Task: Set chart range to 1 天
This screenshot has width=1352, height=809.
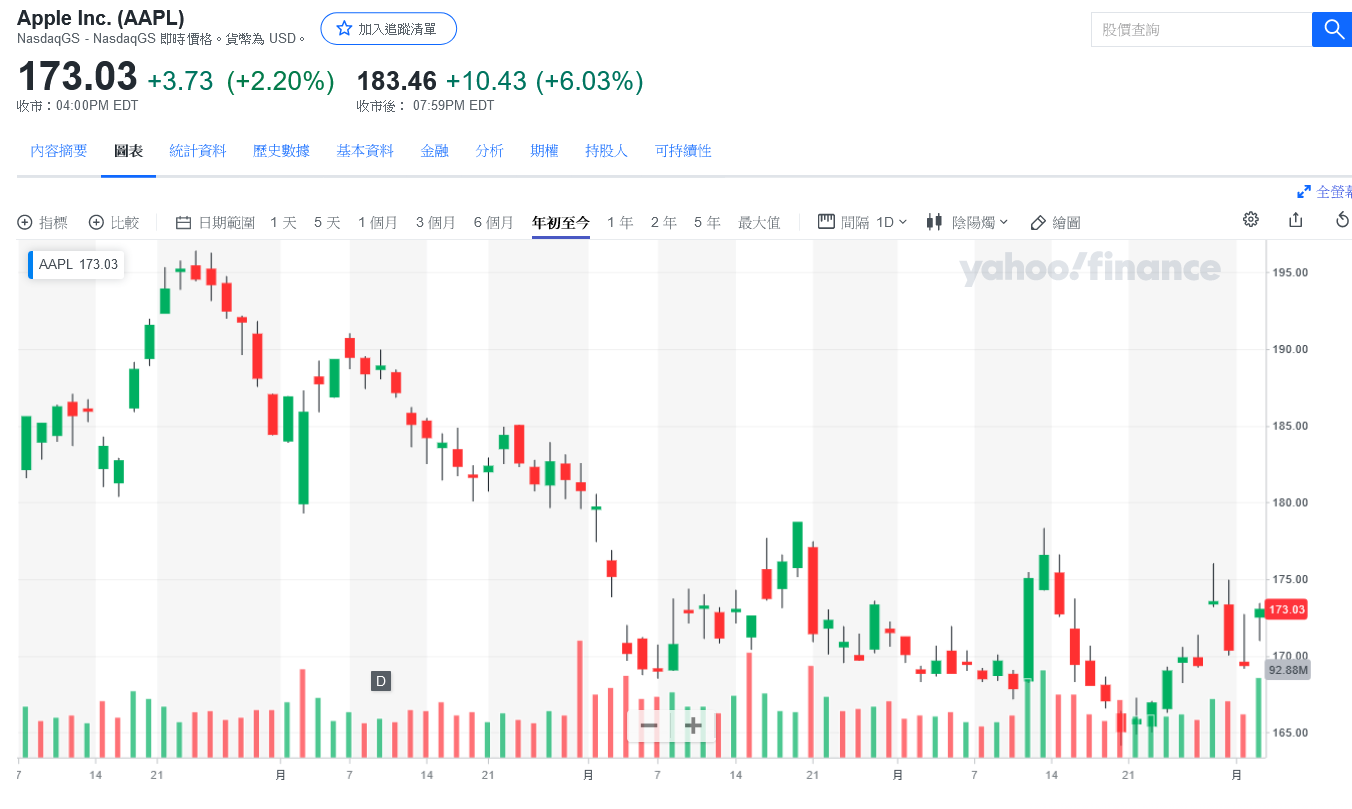Action: tap(283, 222)
